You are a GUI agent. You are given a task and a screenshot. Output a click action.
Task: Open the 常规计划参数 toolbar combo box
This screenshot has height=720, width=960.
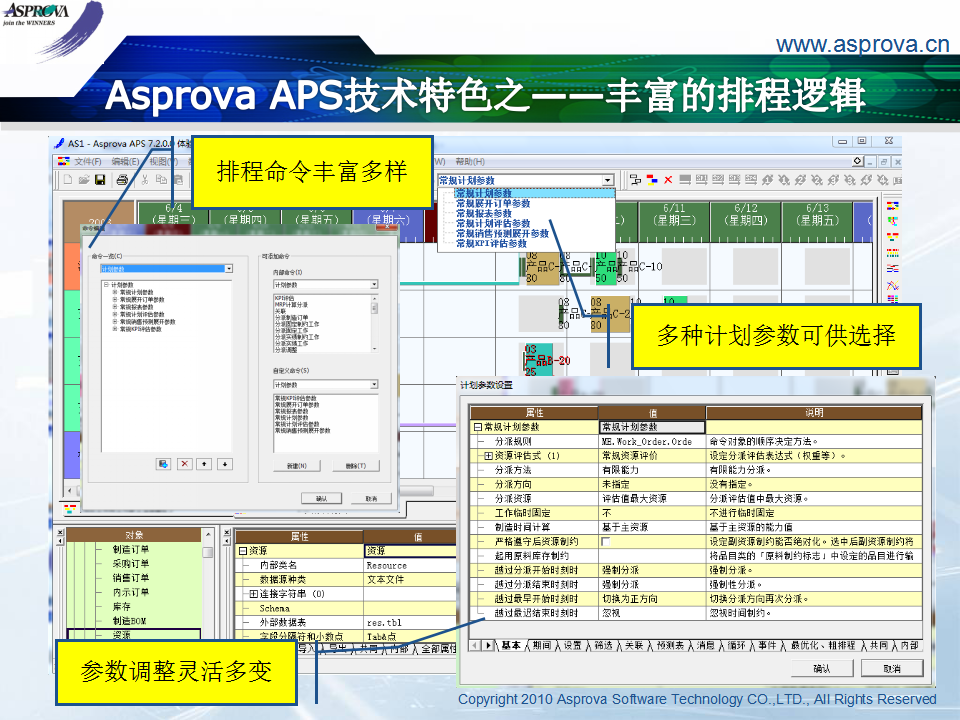tap(525, 180)
